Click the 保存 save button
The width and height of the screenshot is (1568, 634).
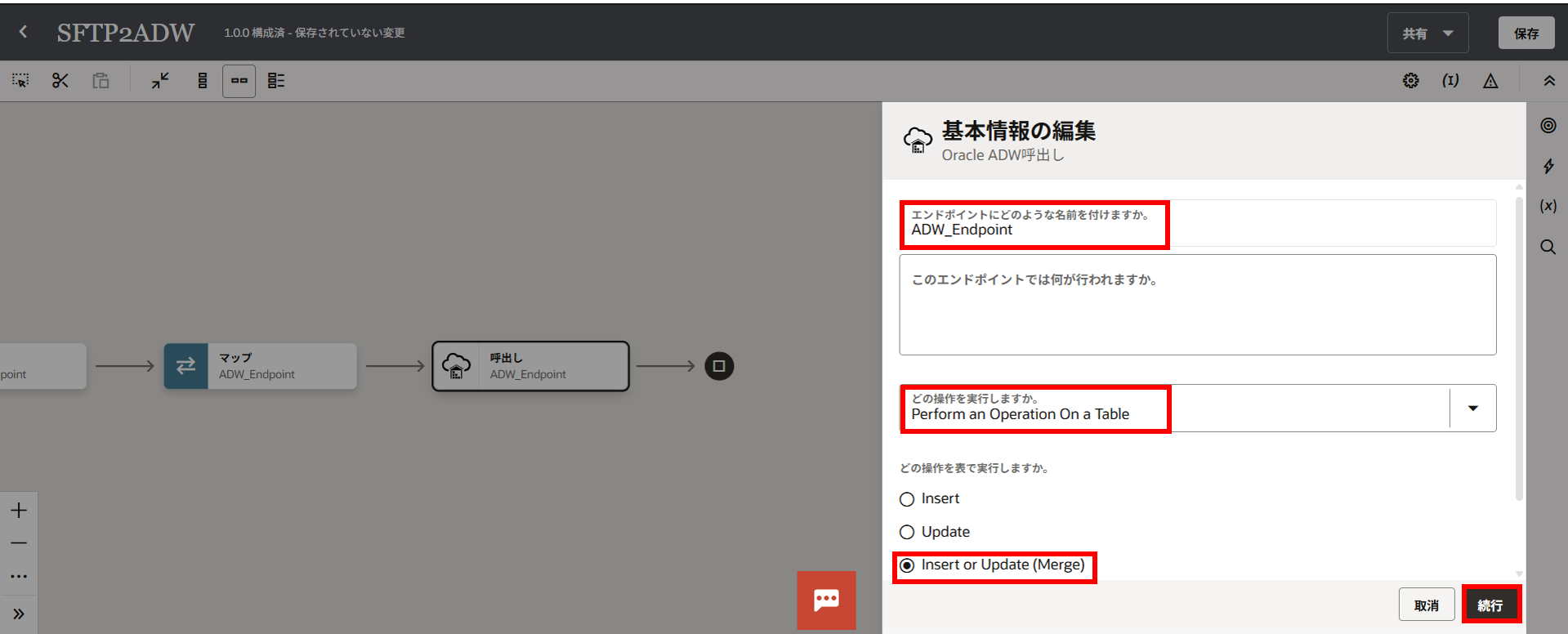pos(1526,33)
